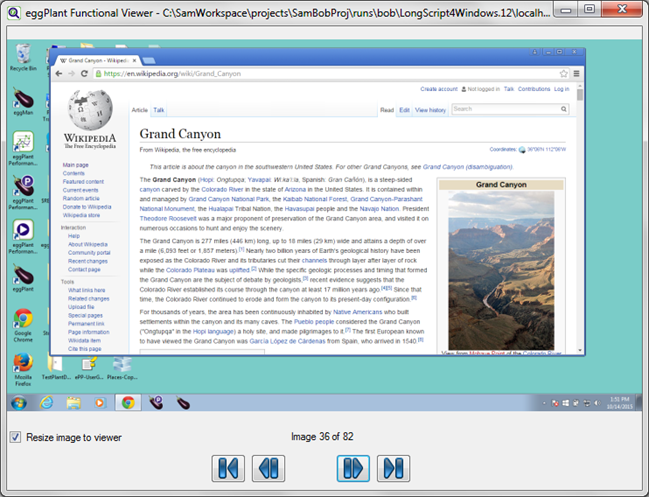This screenshot has height=497, width=649.
Task: Advance to the next image
Action: click(352, 468)
